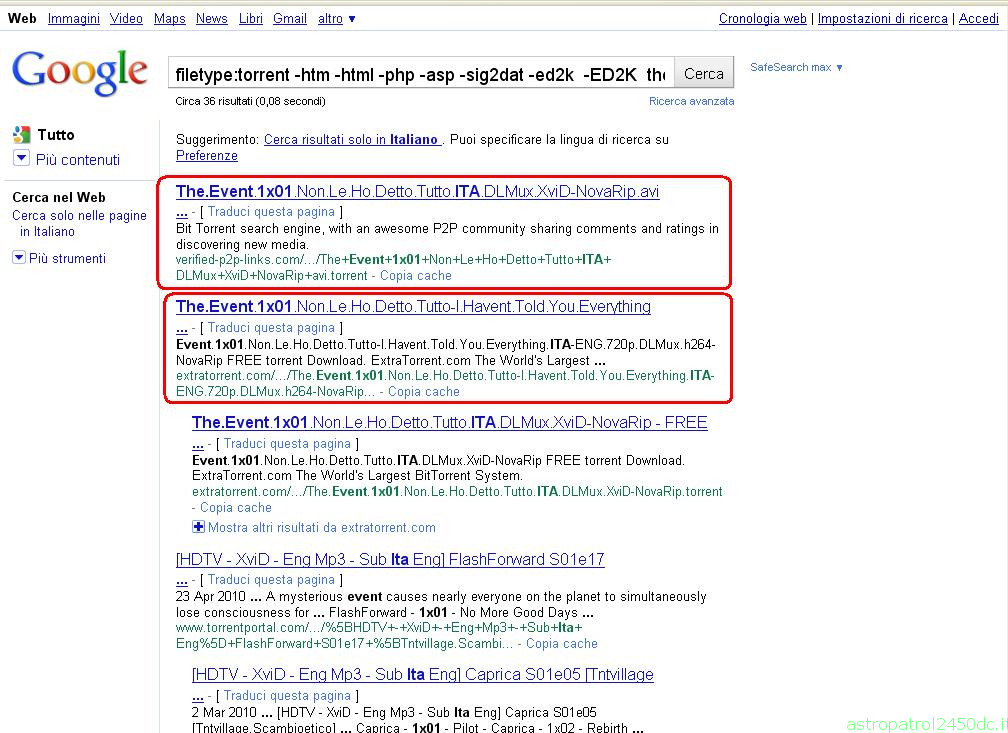1008x733 pixels.
Task: Open result titled XviD-NovaRip.avi
Action: pos(417,192)
